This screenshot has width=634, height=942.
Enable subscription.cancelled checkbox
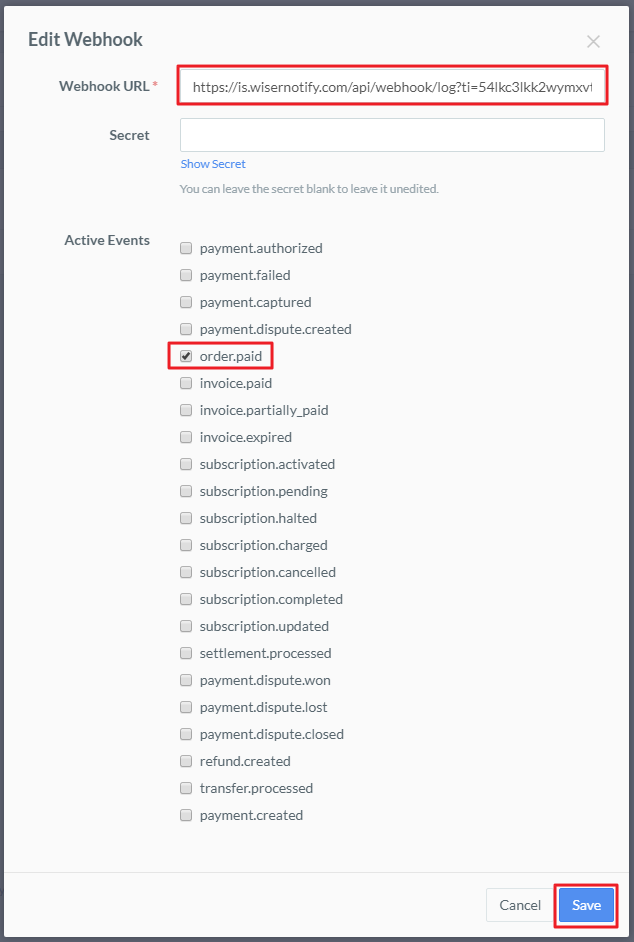(186, 573)
